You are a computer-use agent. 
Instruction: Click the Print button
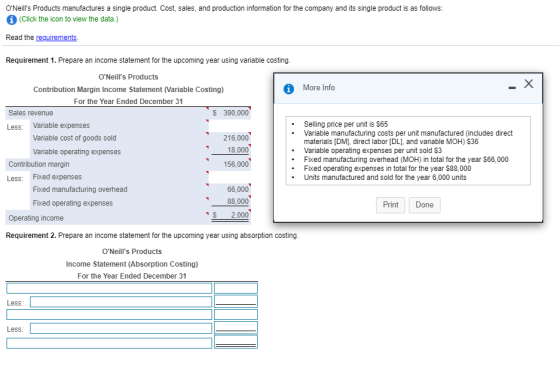tap(390, 205)
